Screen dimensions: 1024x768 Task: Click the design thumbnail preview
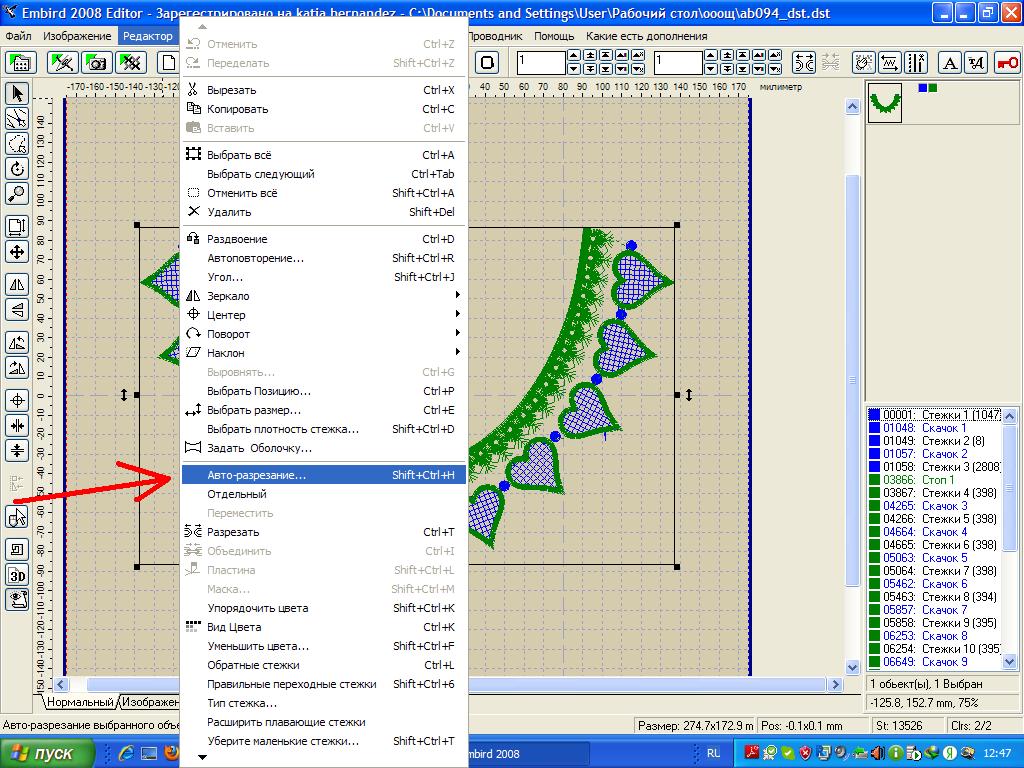point(884,103)
